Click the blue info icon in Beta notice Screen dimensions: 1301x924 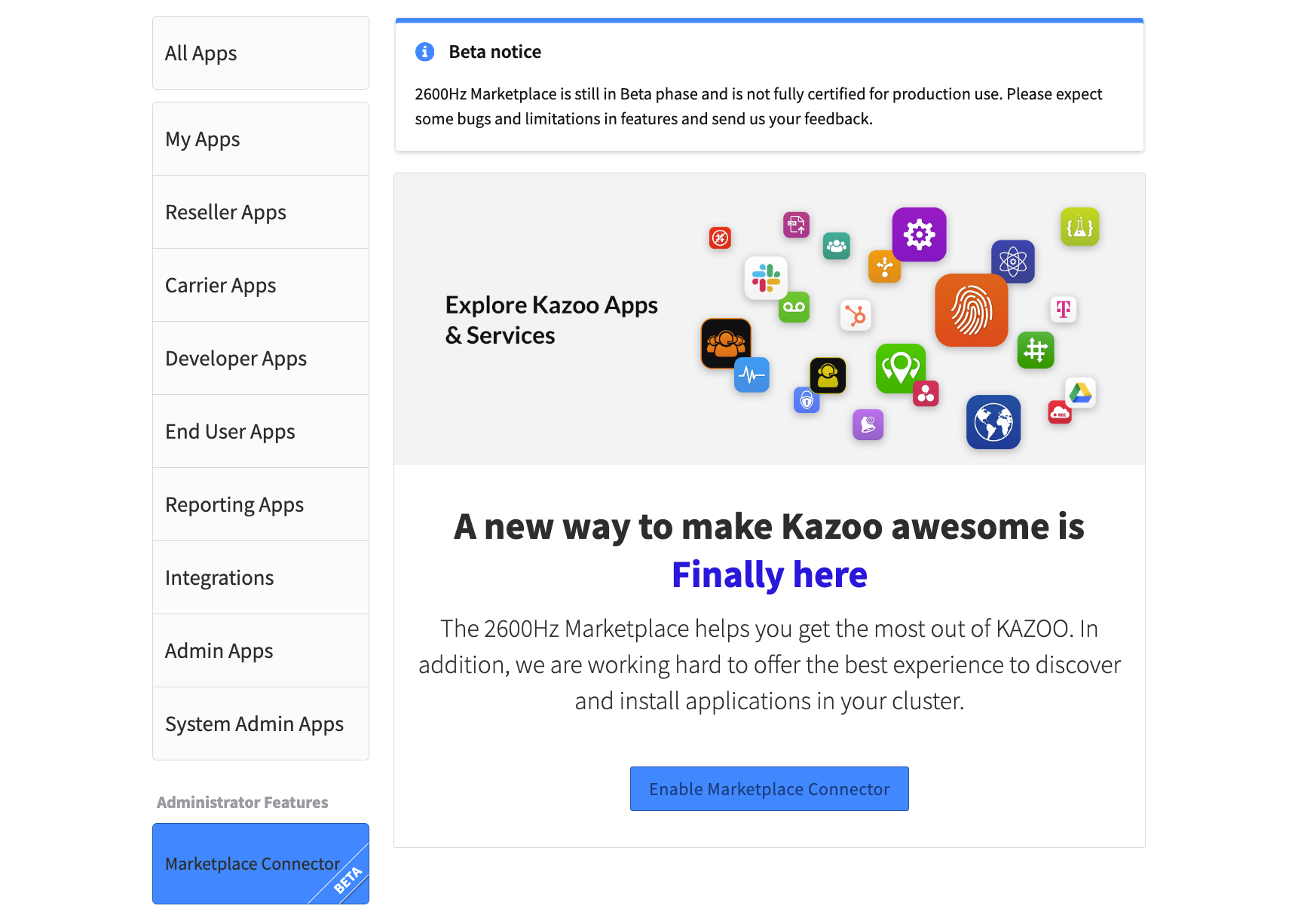pos(424,52)
